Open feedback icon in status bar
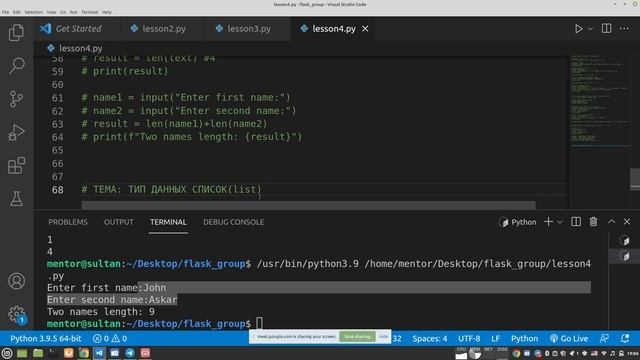640x360 pixels. pyautogui.click(x=604, y=339)
